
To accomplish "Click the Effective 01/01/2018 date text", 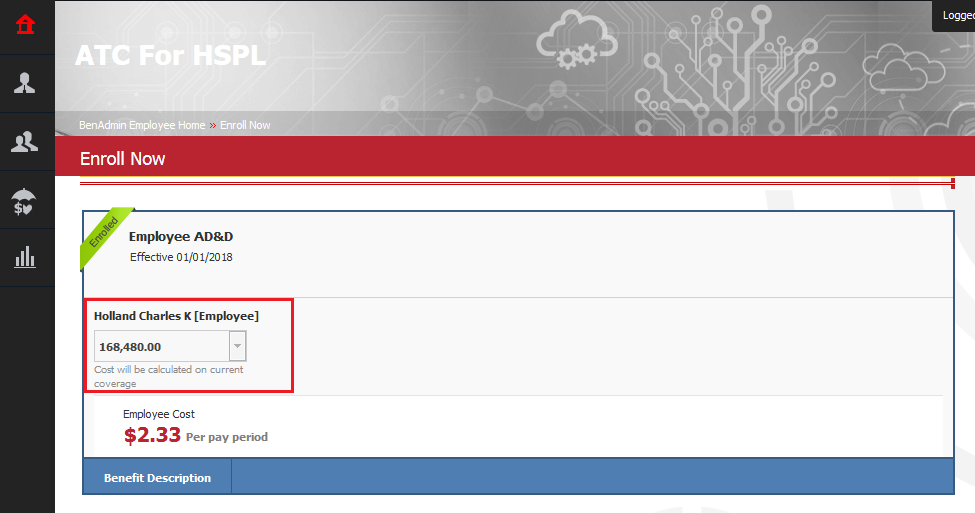I will click(181, 257).
